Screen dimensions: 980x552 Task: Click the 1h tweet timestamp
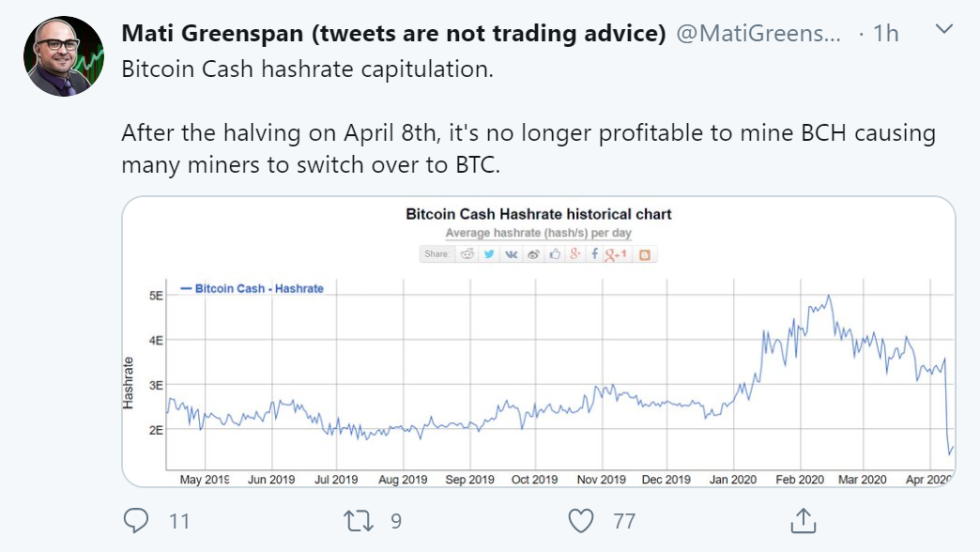pos(886,33)
